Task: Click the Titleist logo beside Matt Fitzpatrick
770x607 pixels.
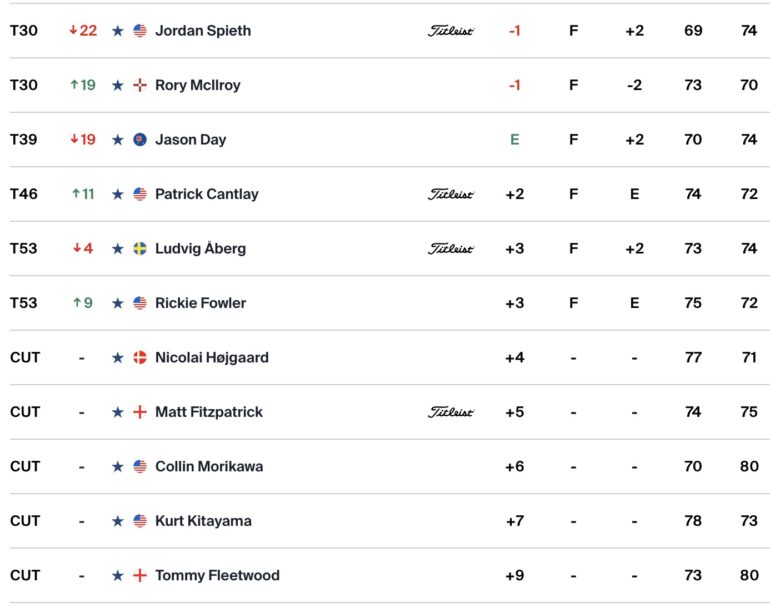Action: (450, 412)
